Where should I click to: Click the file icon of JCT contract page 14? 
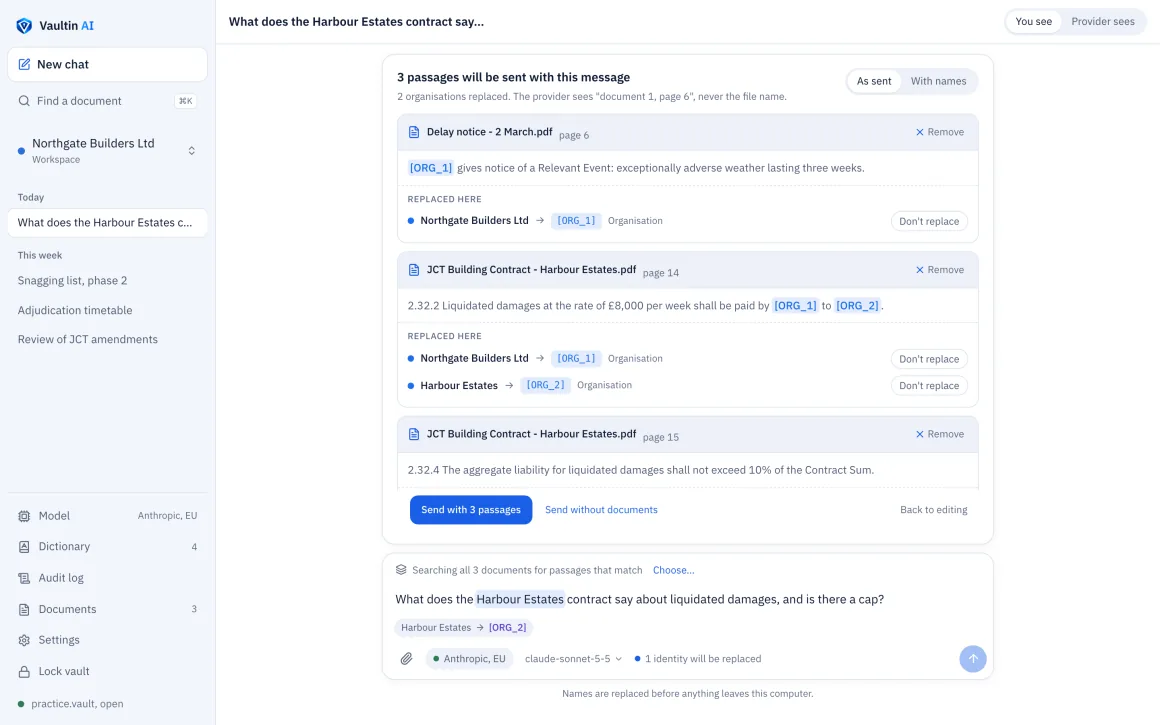click(x=414, y=270)
